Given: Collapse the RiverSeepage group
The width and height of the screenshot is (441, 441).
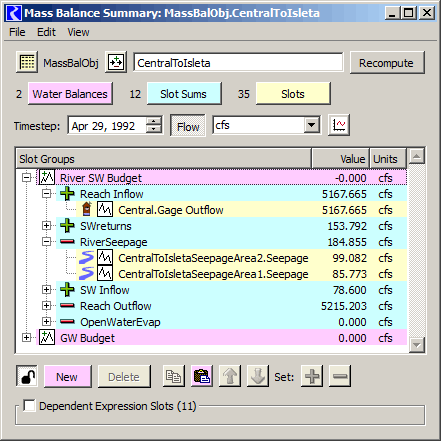Looking at the screenshot, I should point(47,242).
